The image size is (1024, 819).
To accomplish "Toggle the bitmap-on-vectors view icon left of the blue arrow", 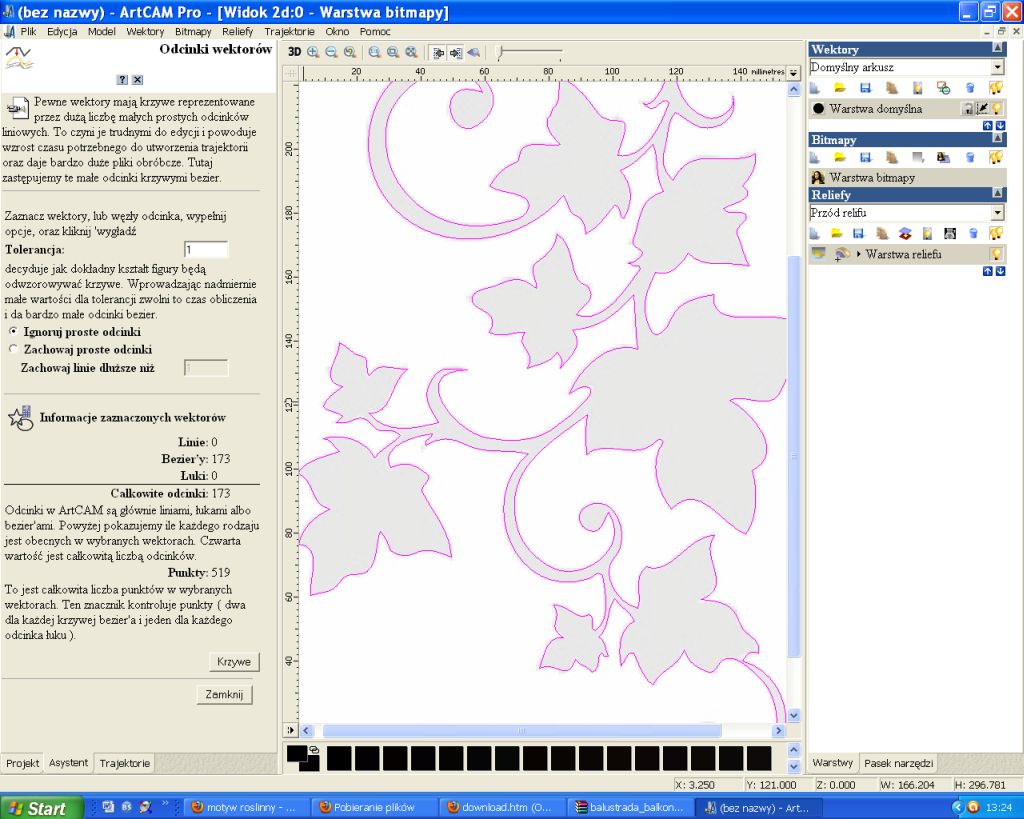I will 456,52.
